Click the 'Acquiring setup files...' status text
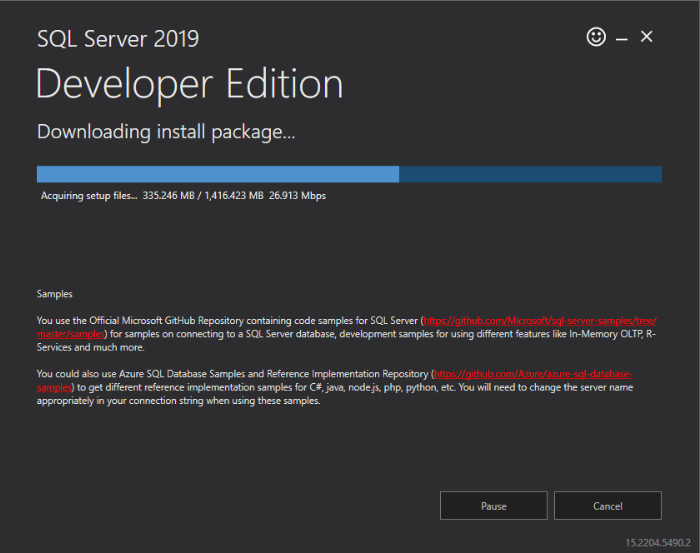Screen dimensions: 700x553 pyautogui.click(x=89, y=195)
